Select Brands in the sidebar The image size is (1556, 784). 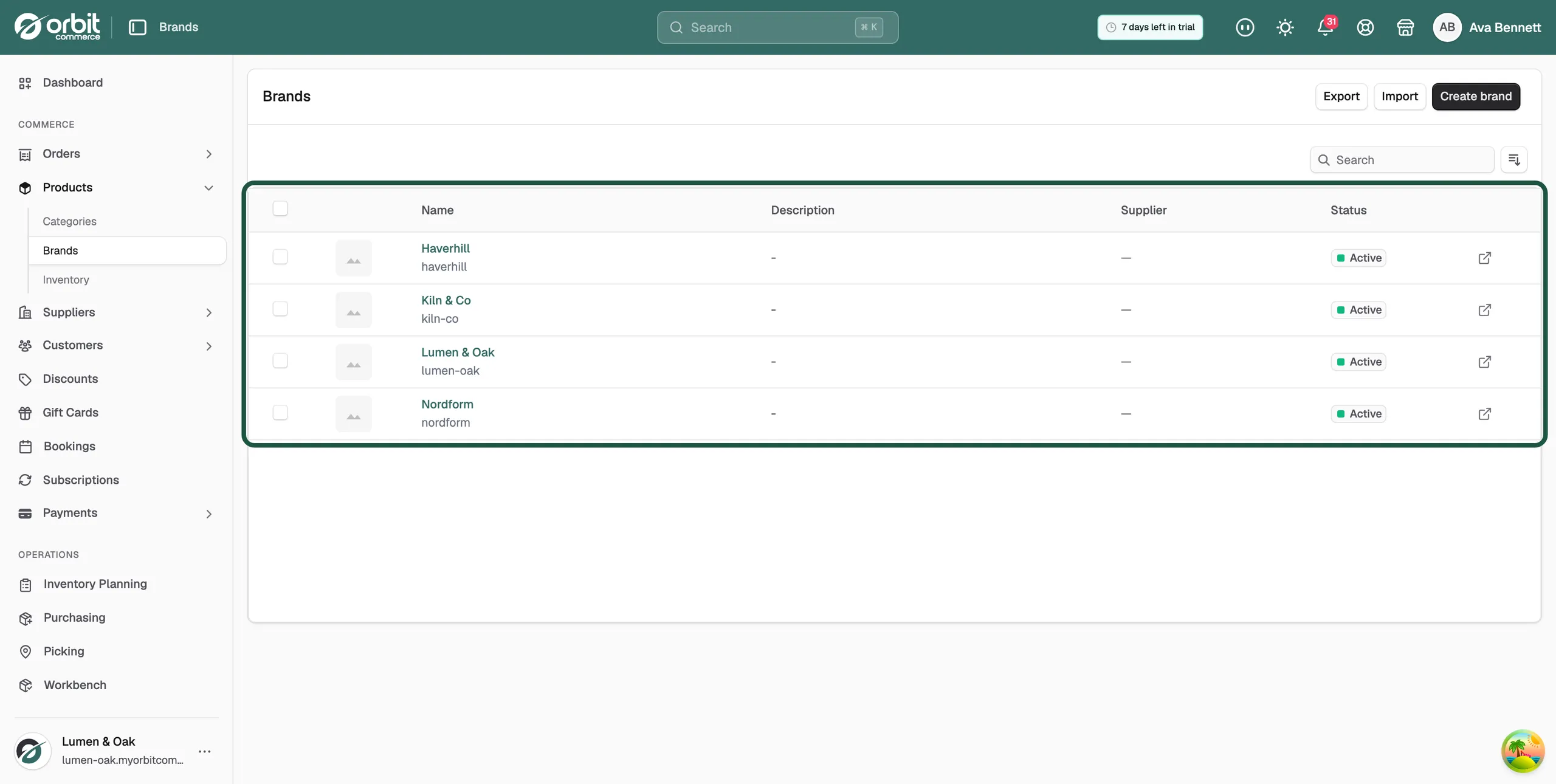tap(128, 250)
